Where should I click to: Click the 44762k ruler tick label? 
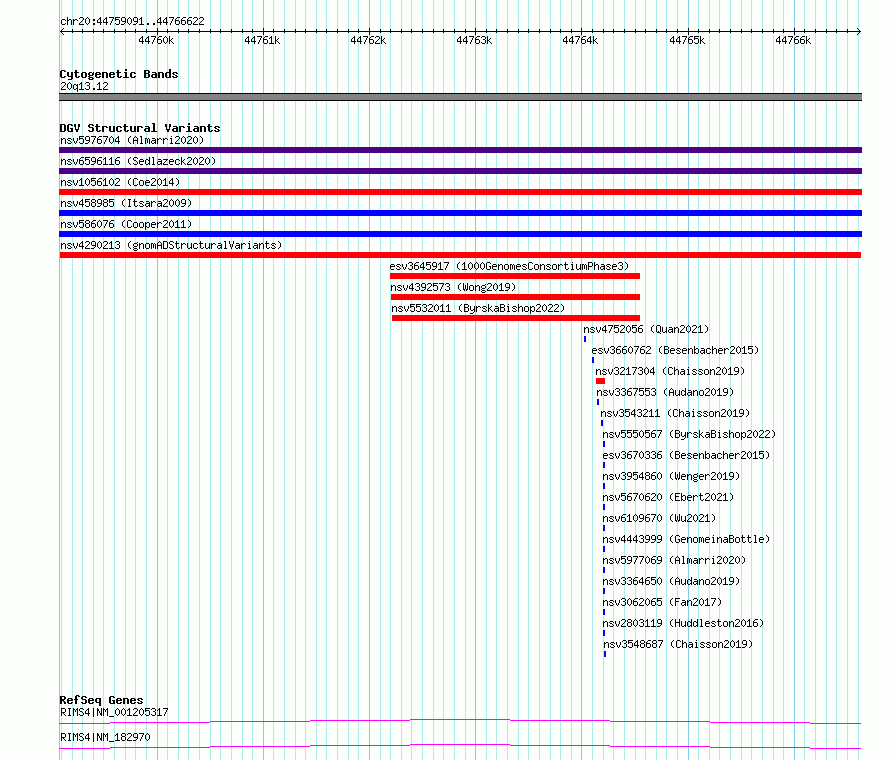(368, 41)
